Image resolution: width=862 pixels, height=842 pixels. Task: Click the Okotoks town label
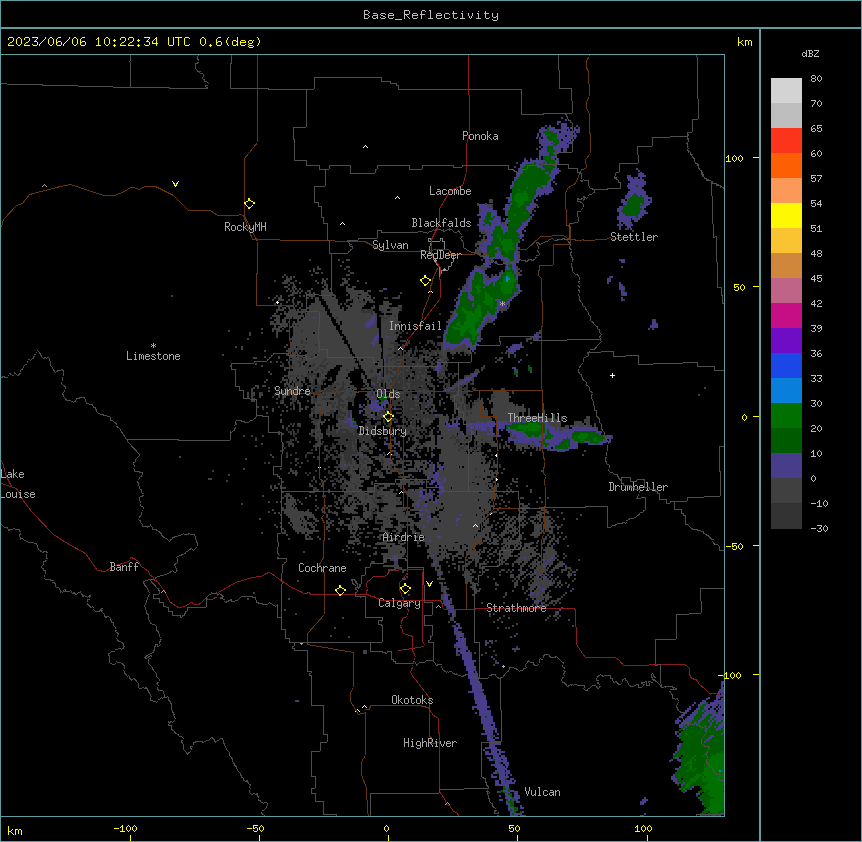click(412, 700)
